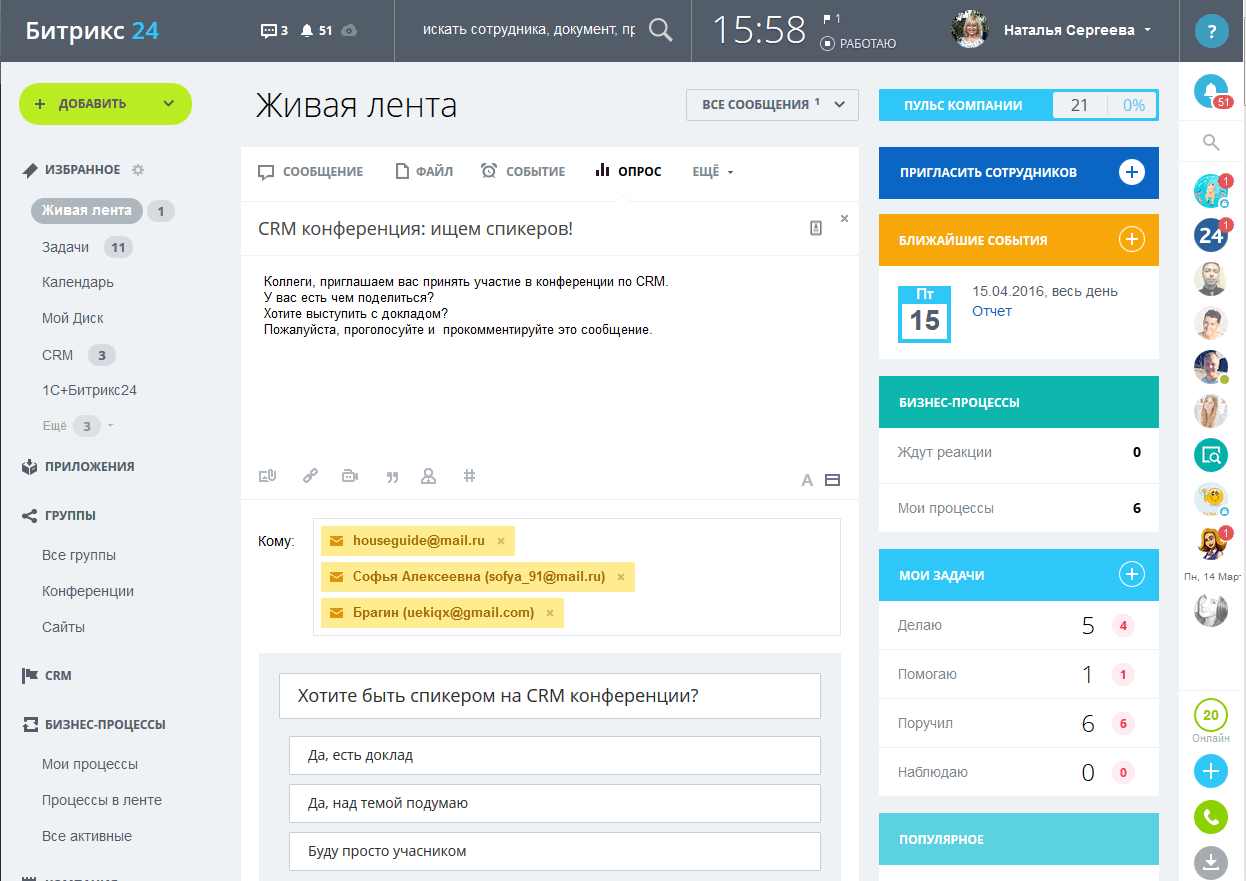
Task: Add a hashtag via # icon
Action: tap(469, 477)
